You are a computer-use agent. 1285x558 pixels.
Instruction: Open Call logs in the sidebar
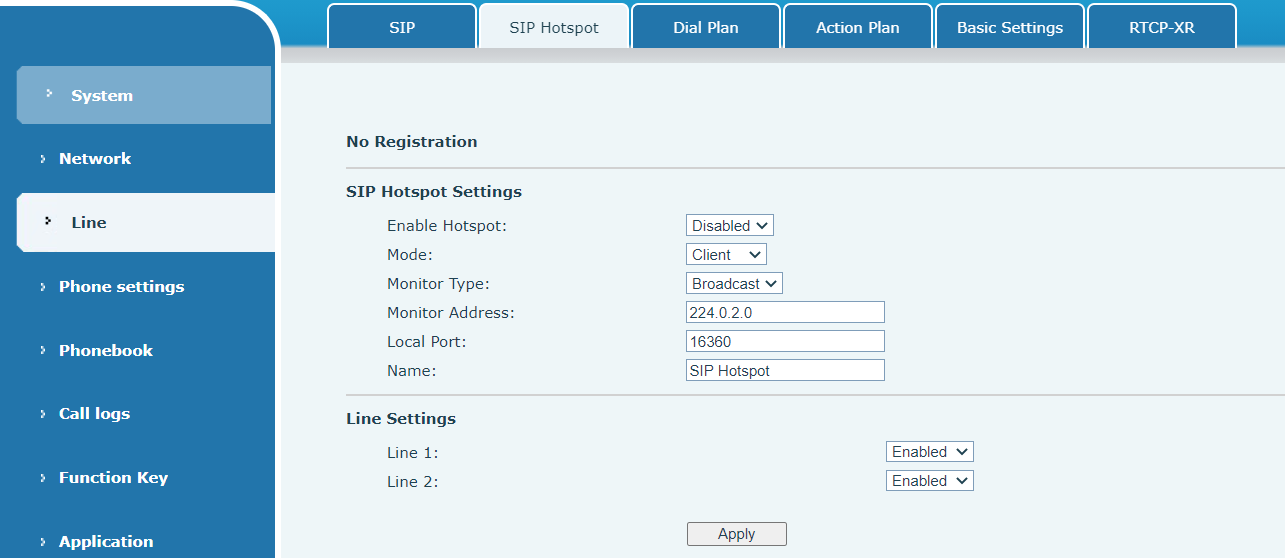(94, 413)
